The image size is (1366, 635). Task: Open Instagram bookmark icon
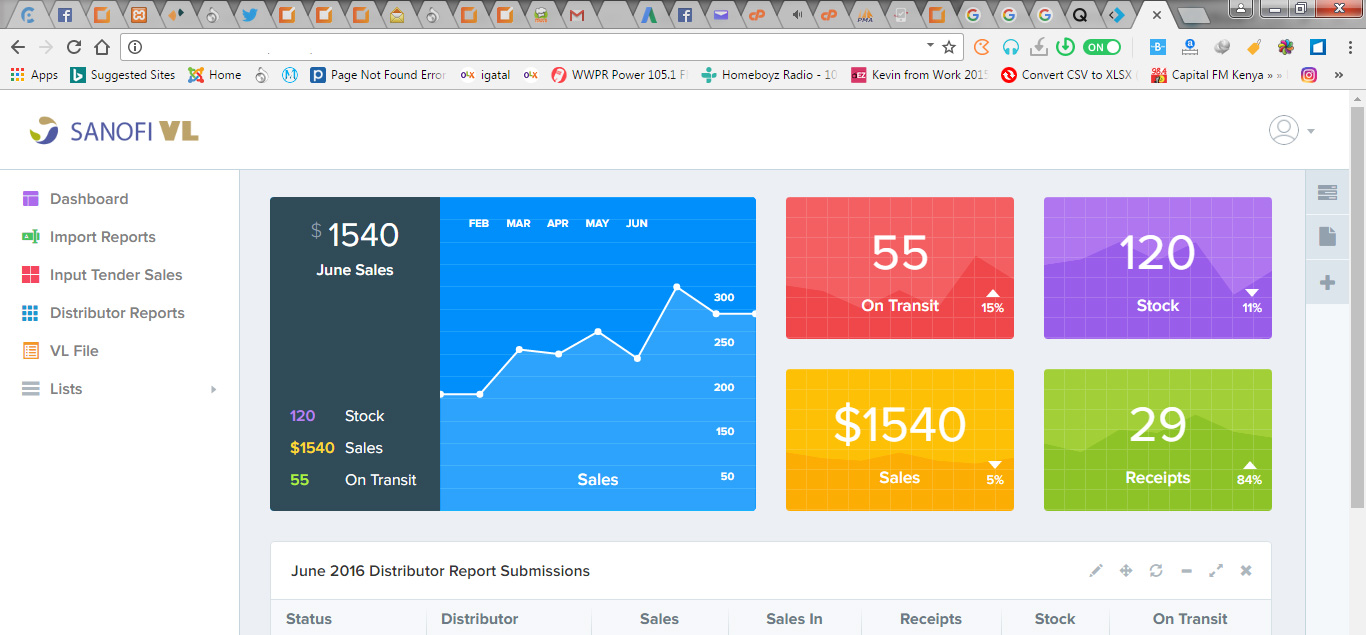(1308, 74)
